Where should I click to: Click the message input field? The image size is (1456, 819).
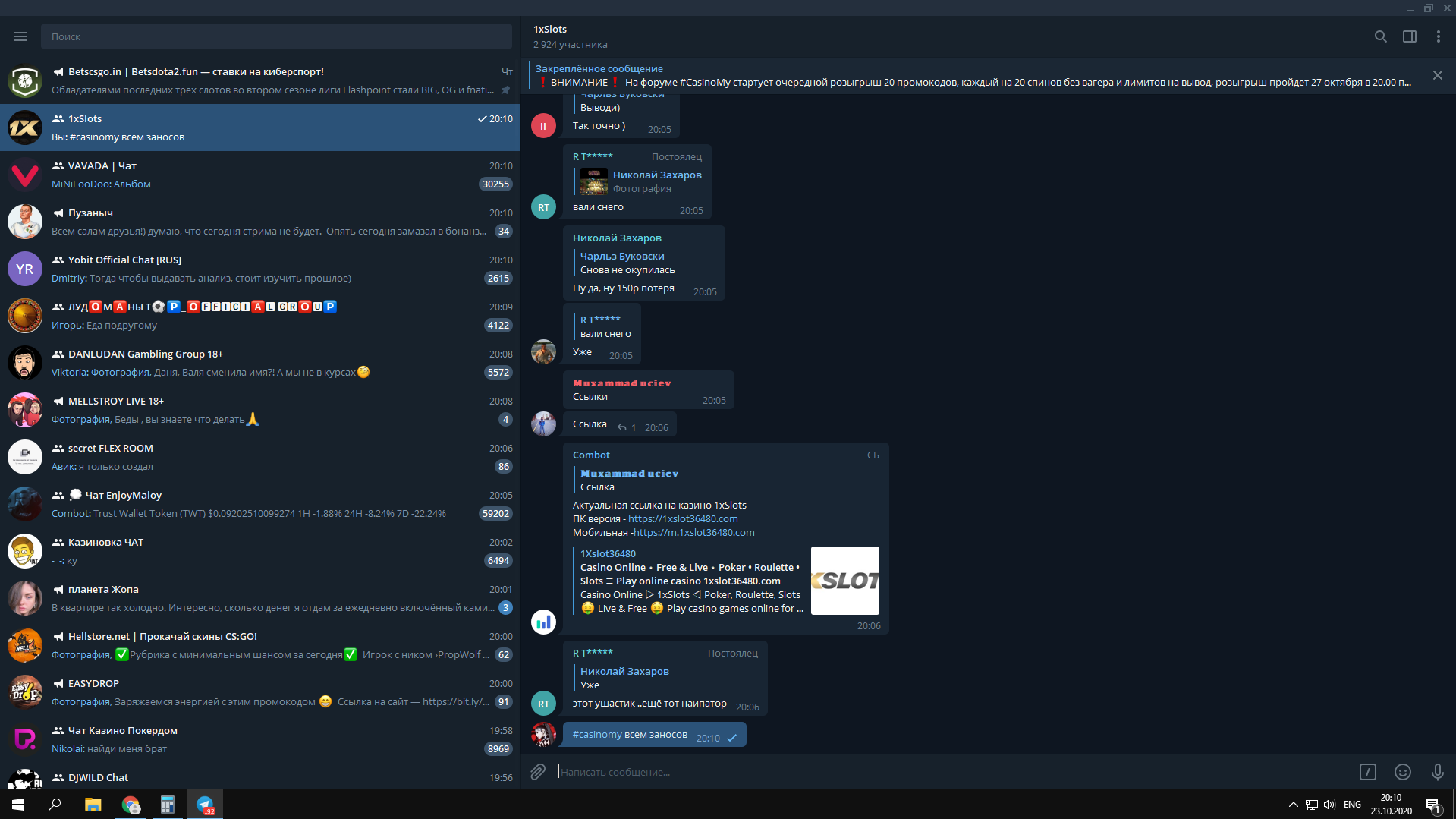(952, 772)
